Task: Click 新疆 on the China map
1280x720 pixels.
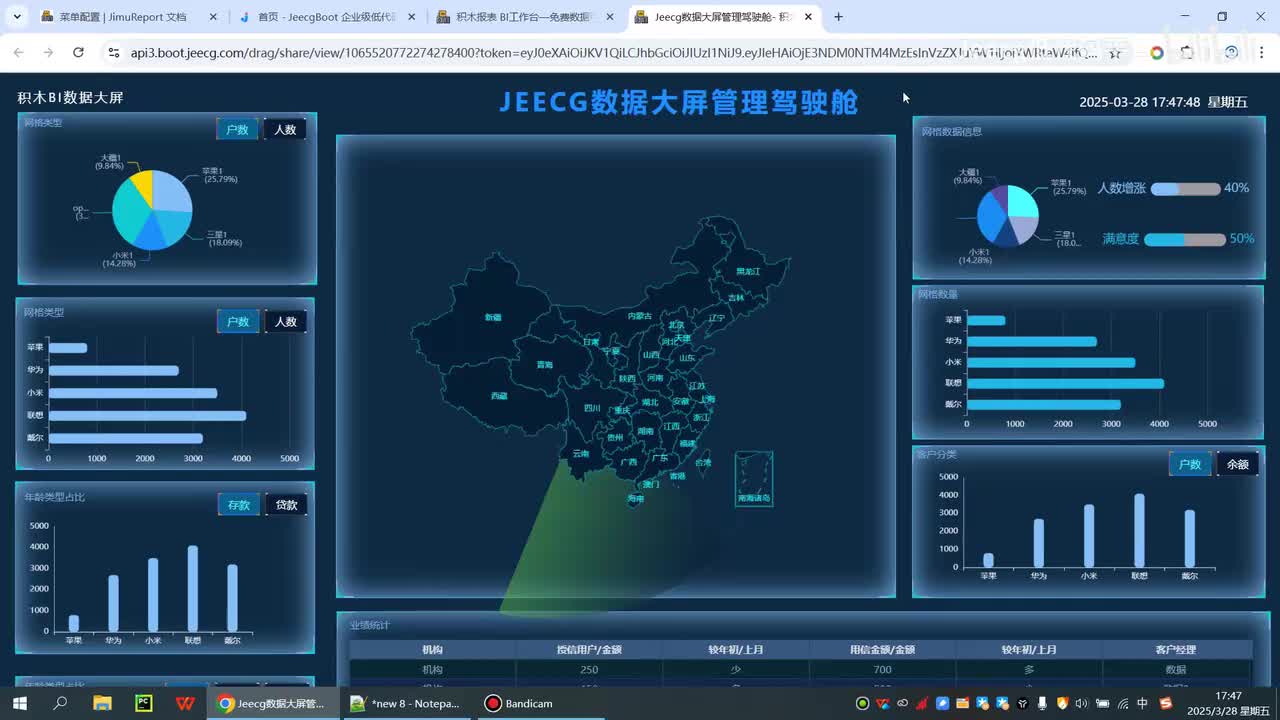Action: pos(493,317)
